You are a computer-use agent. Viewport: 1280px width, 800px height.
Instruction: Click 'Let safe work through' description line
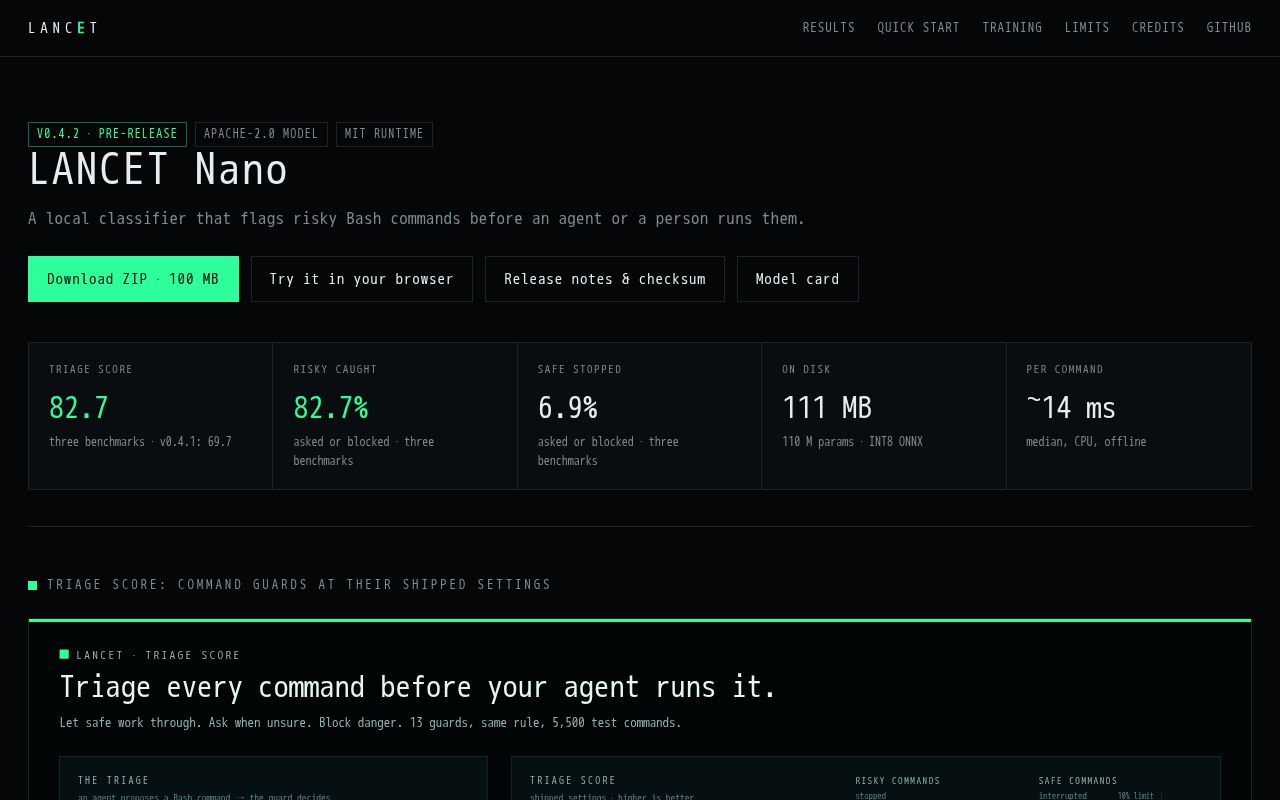click(371, 723)
